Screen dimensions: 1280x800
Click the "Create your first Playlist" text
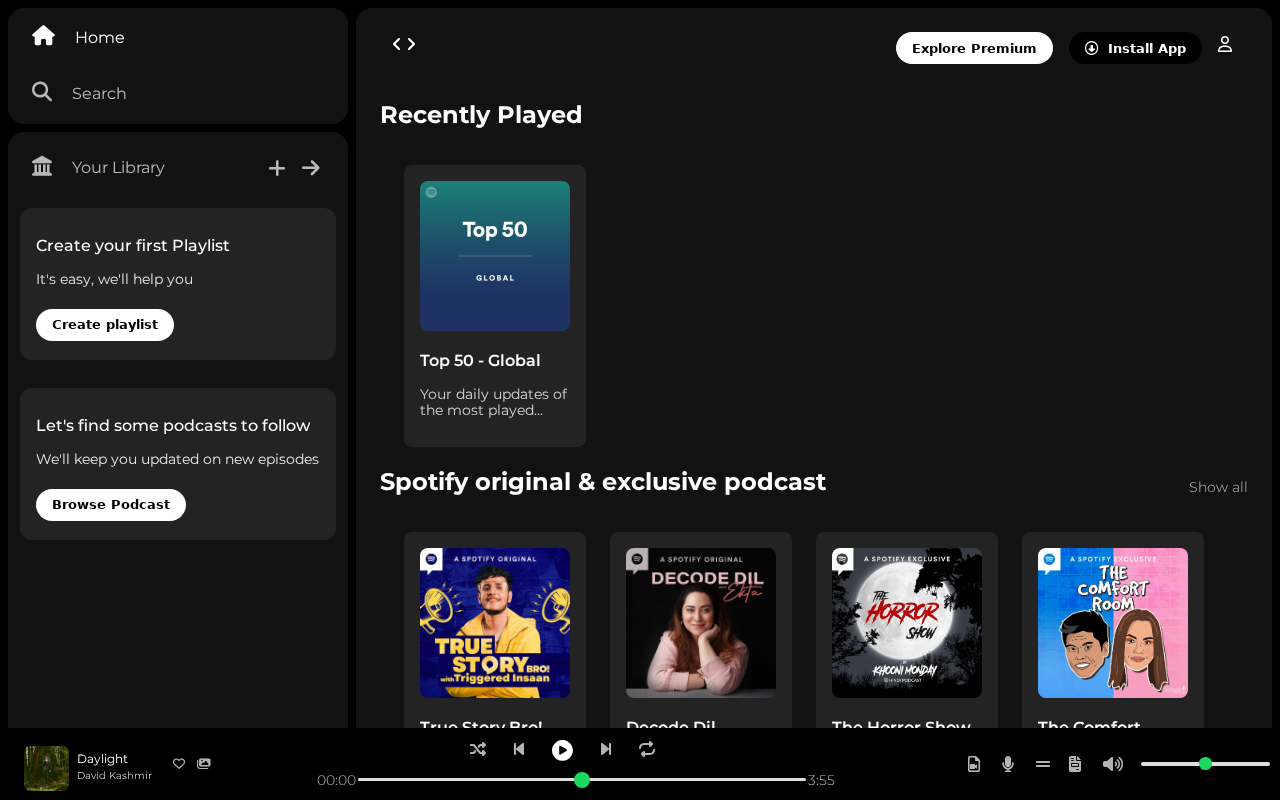click(x=133, y=246)
